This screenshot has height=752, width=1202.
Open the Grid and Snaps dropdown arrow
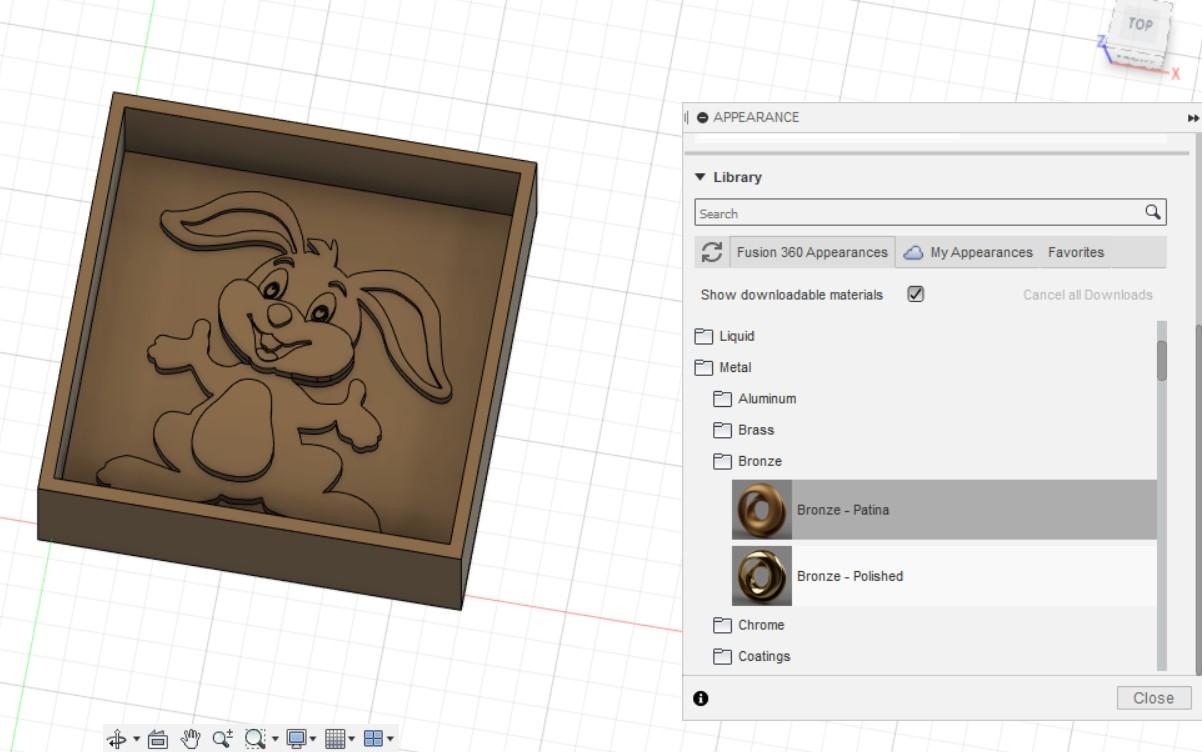(353, 740)
